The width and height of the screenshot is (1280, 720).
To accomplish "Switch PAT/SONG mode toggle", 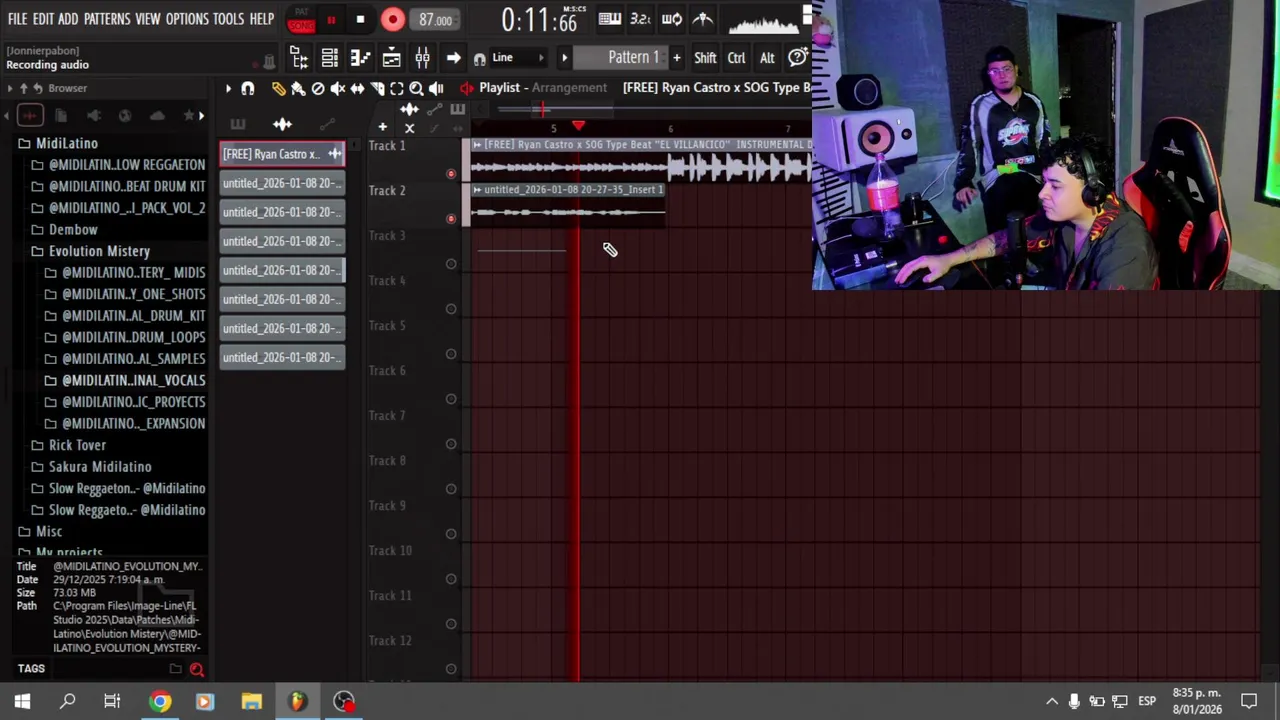I will coord(301,20).
